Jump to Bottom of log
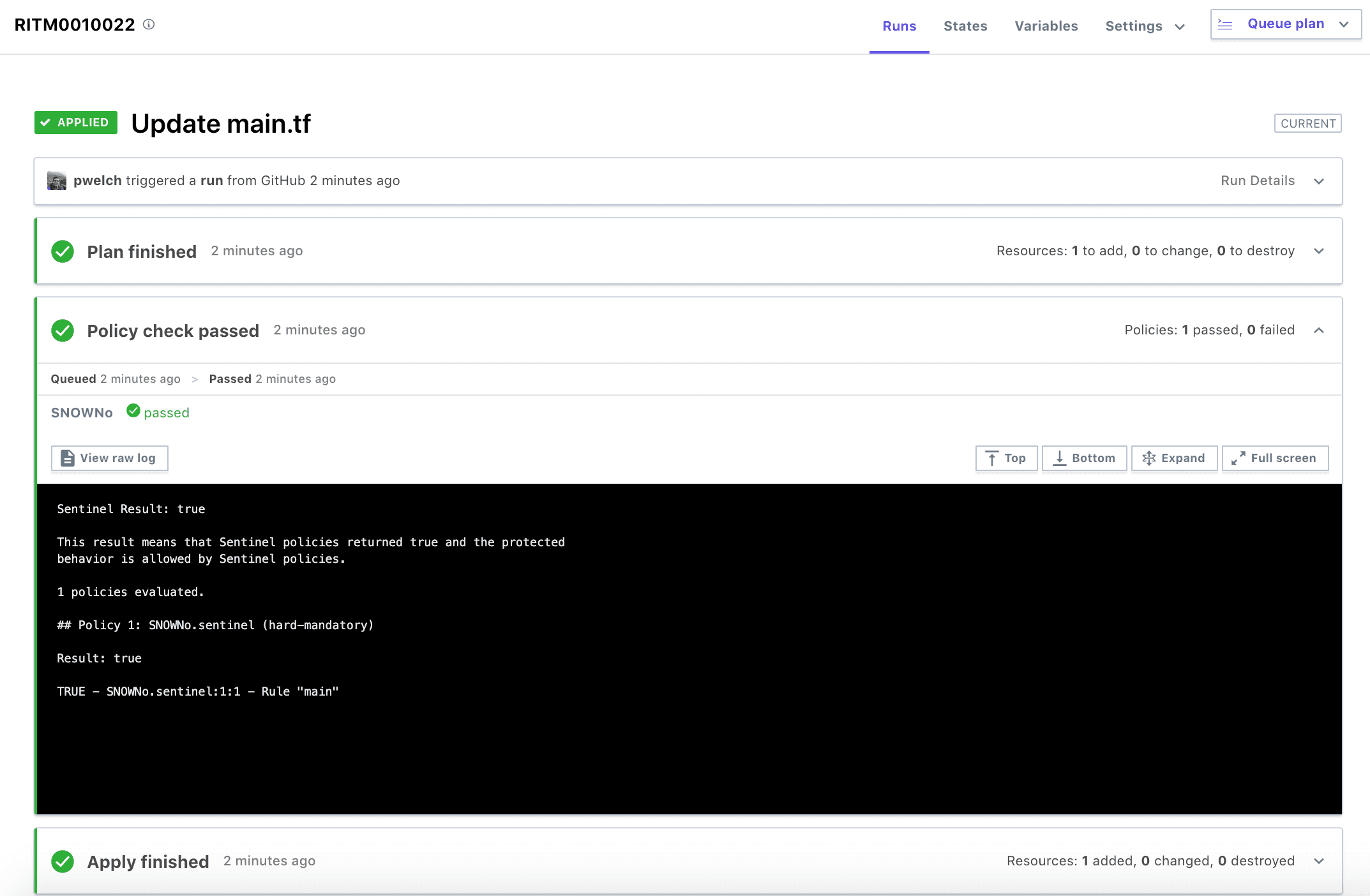The image size is (1370, 896). pyautogui.click(x=1084, y=458)
